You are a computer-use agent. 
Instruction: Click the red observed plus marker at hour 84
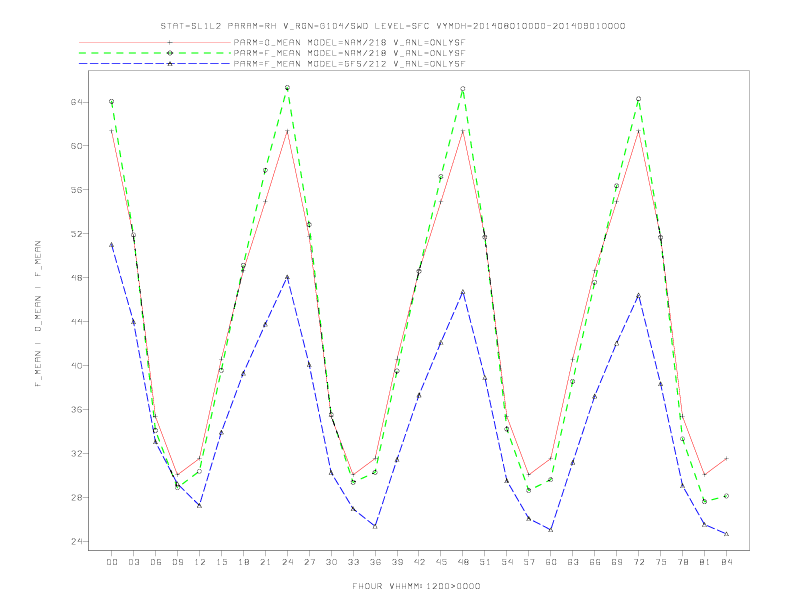pyautogui.click(x=726, y=458)
